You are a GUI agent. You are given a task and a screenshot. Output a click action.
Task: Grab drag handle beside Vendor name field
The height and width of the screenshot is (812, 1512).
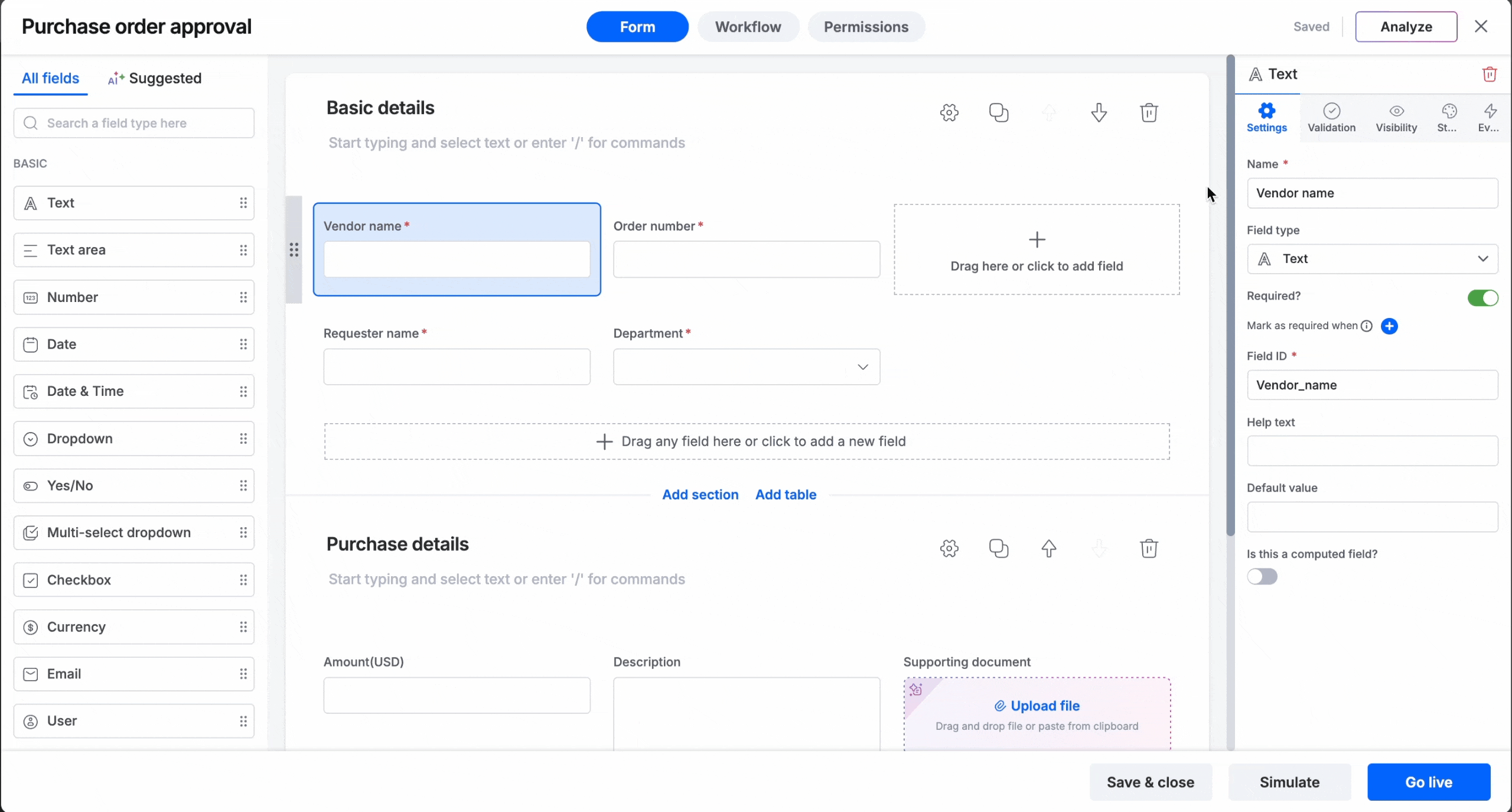click(294, 250)
